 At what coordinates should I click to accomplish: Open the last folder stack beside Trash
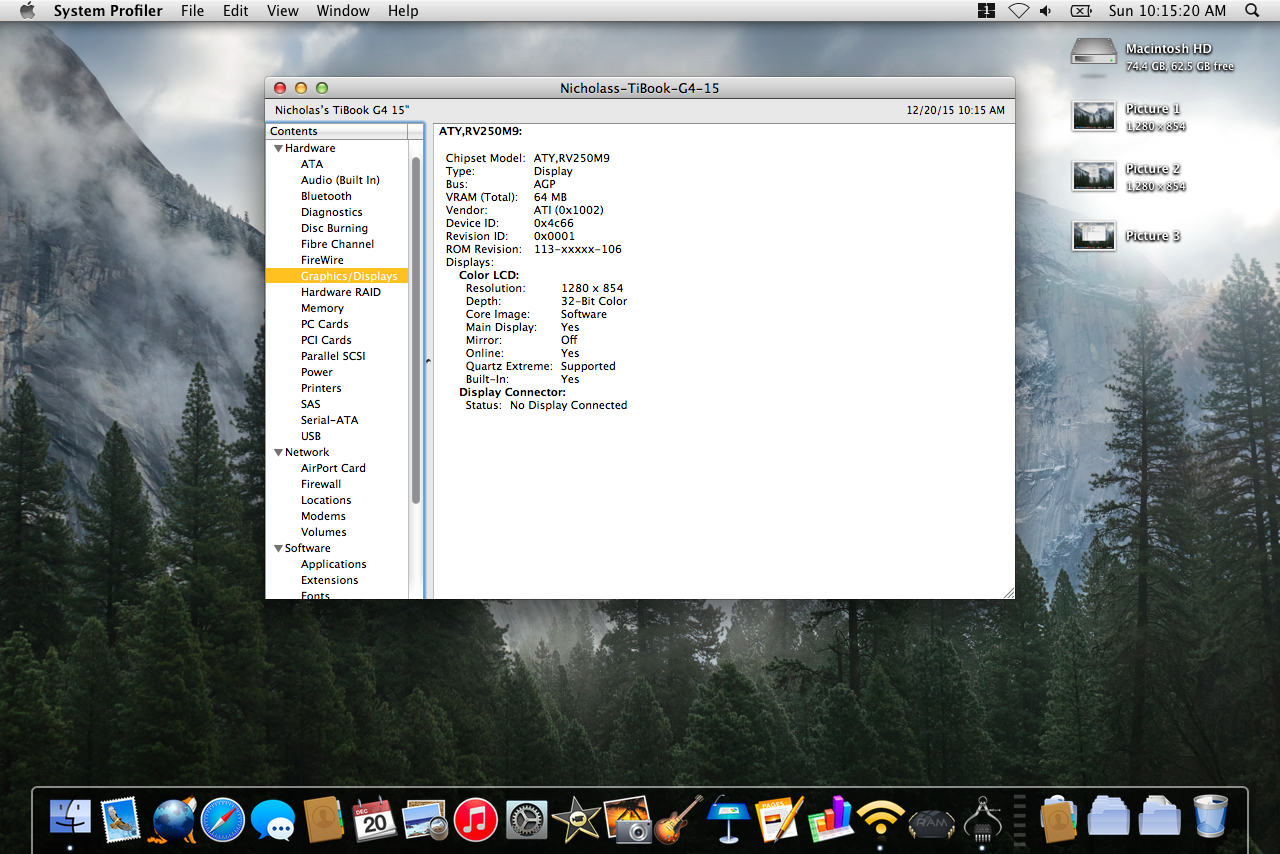pyautogui.click(x=1160, y=819)
